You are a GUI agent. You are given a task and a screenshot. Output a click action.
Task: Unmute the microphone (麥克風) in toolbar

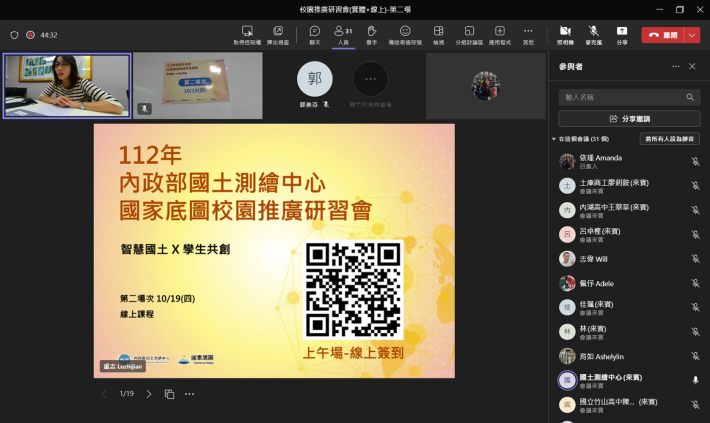point(594,31)
